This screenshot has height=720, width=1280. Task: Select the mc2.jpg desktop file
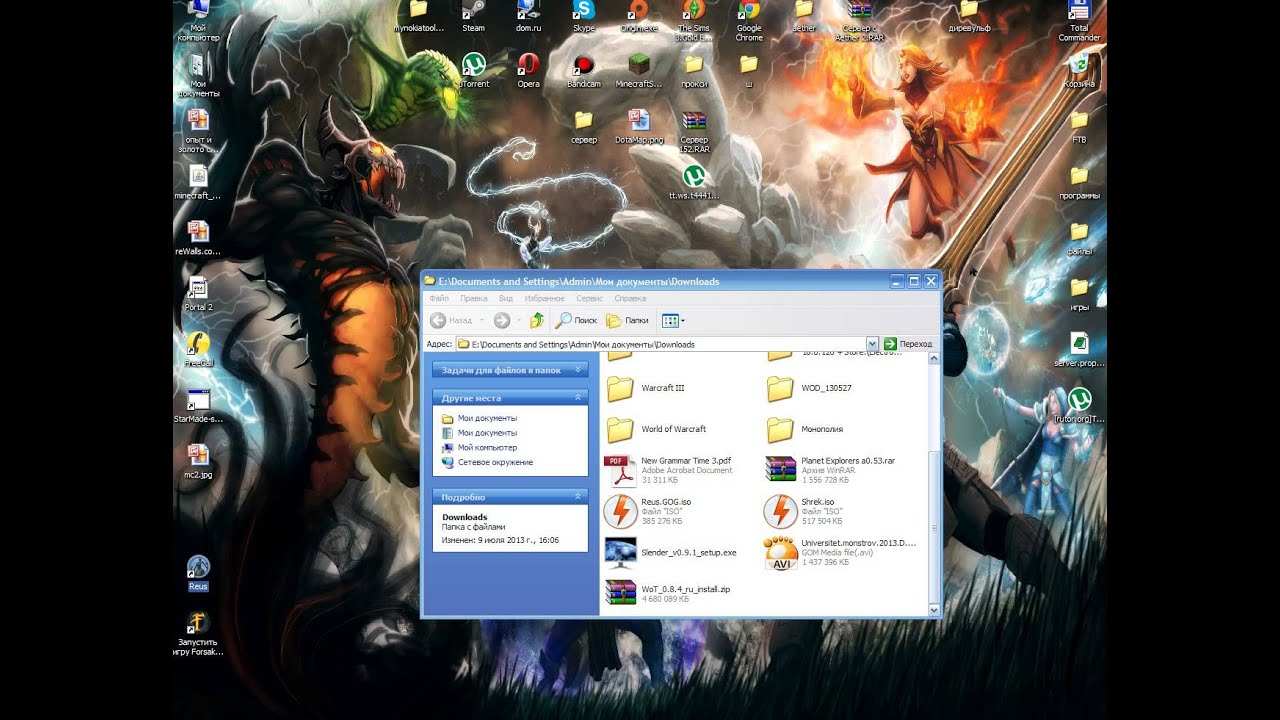pyautogui.click(x=198, y=461)
